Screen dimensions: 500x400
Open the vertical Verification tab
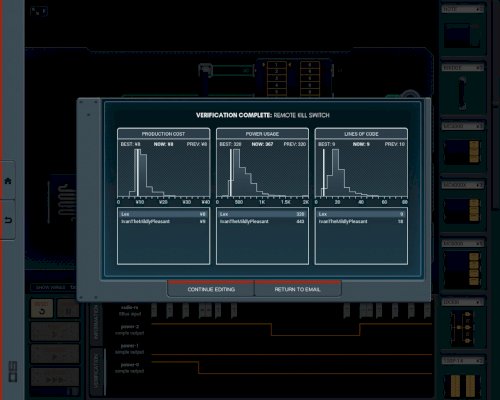pyautogui.click(x=96, y=371)
